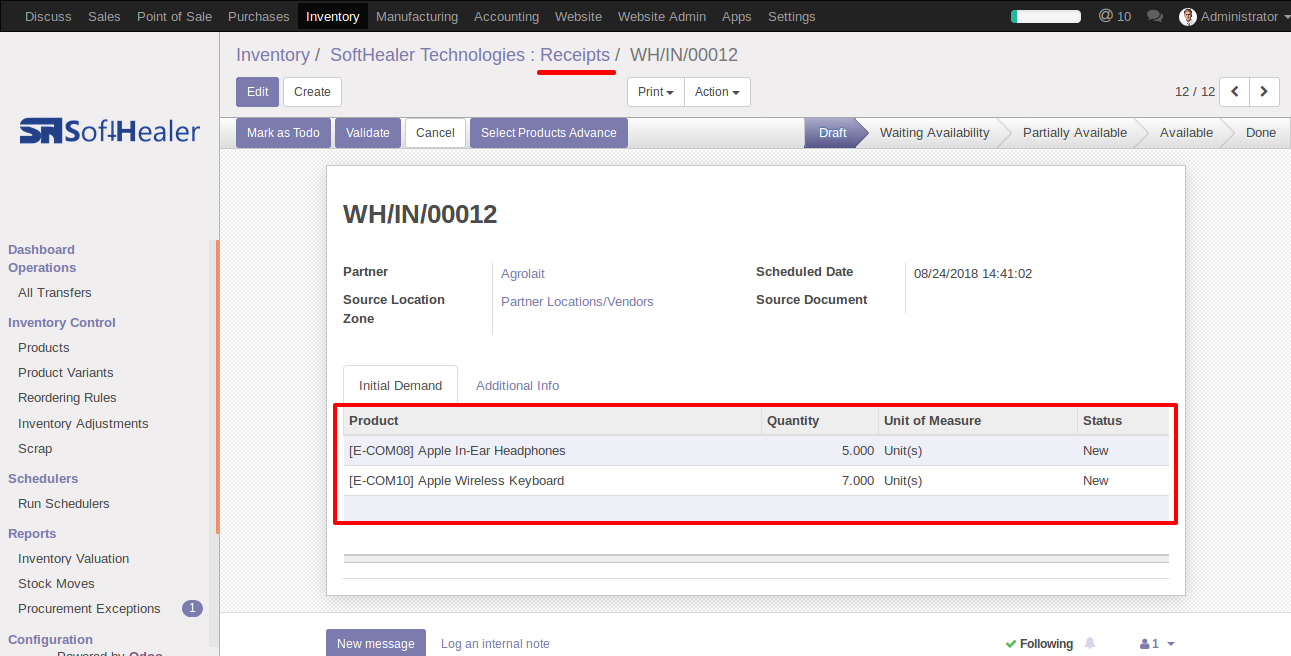Open Procurement Exceptions in the sidebar
The image size is (1291, 656).
[x=89, y=609]
